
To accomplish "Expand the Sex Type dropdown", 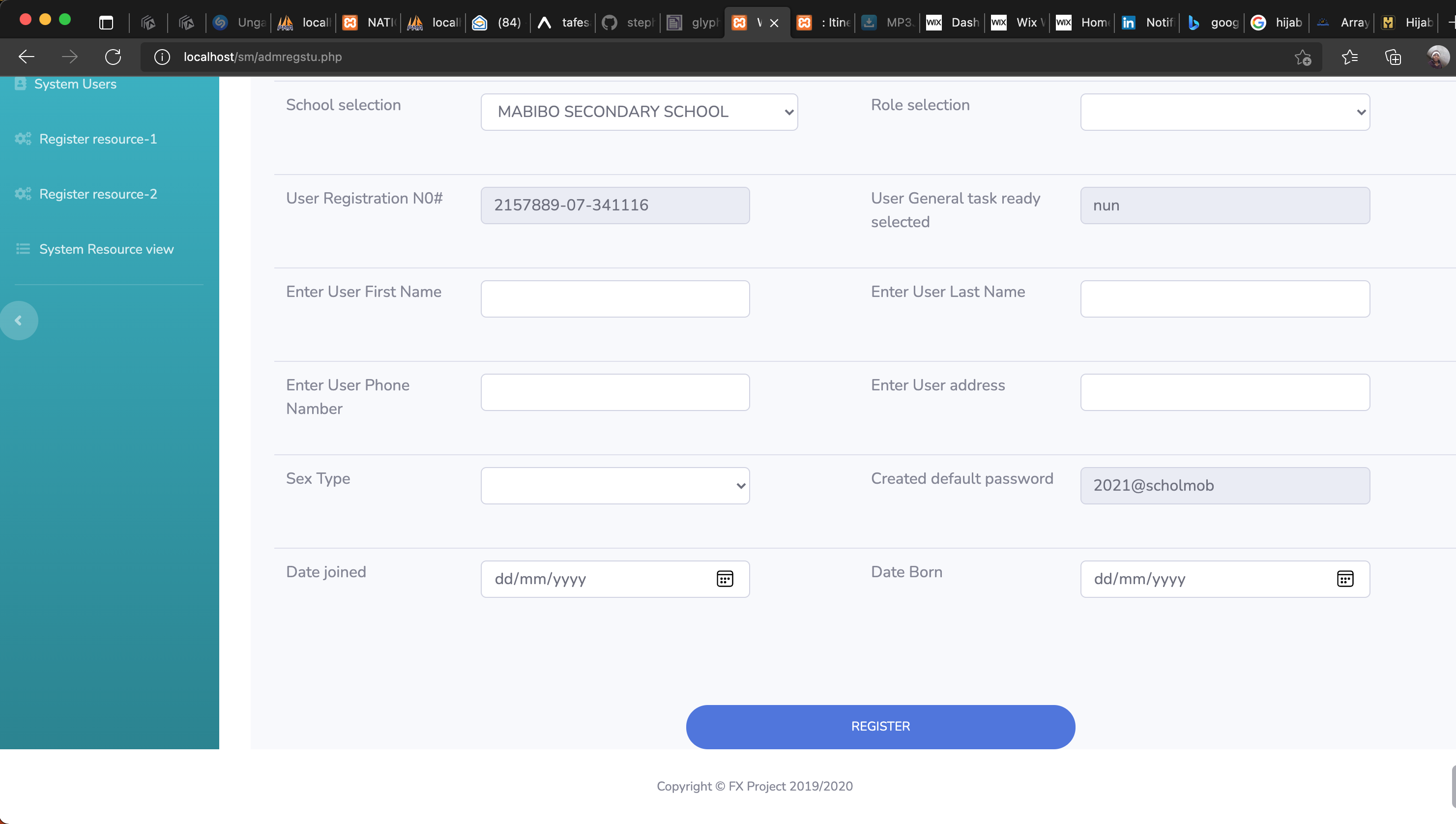I will click(x=615, y=485).
